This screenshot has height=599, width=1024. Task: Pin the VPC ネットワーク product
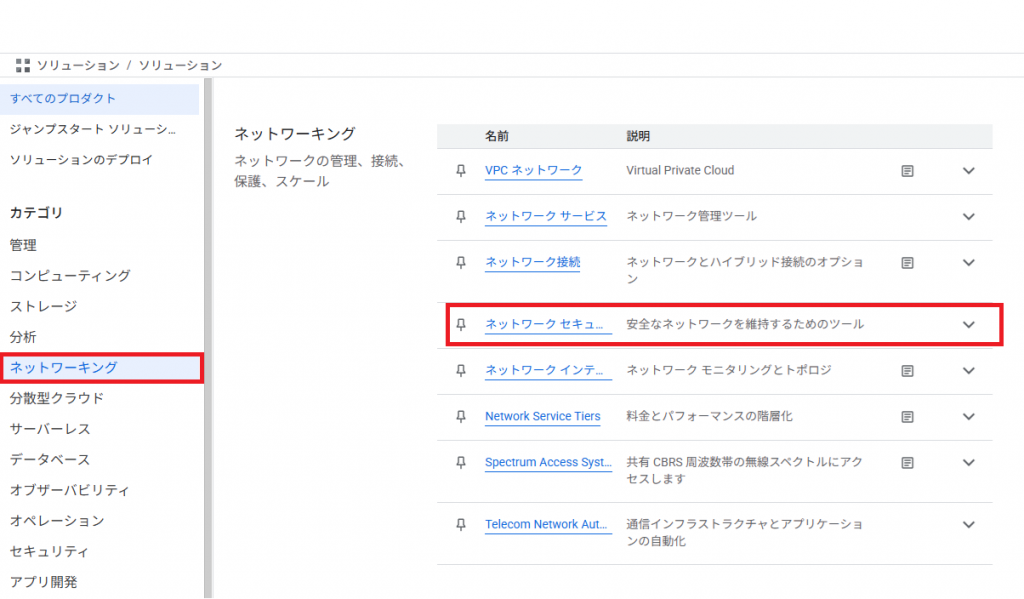(461, 170)
